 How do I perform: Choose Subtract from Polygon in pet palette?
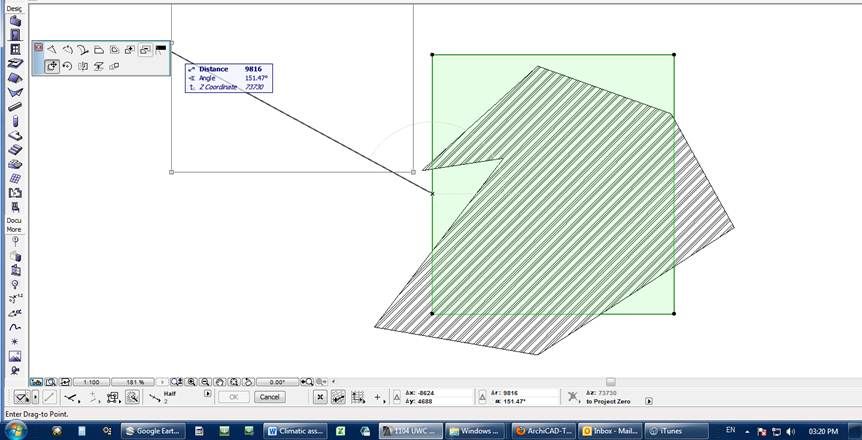point(145,50)
